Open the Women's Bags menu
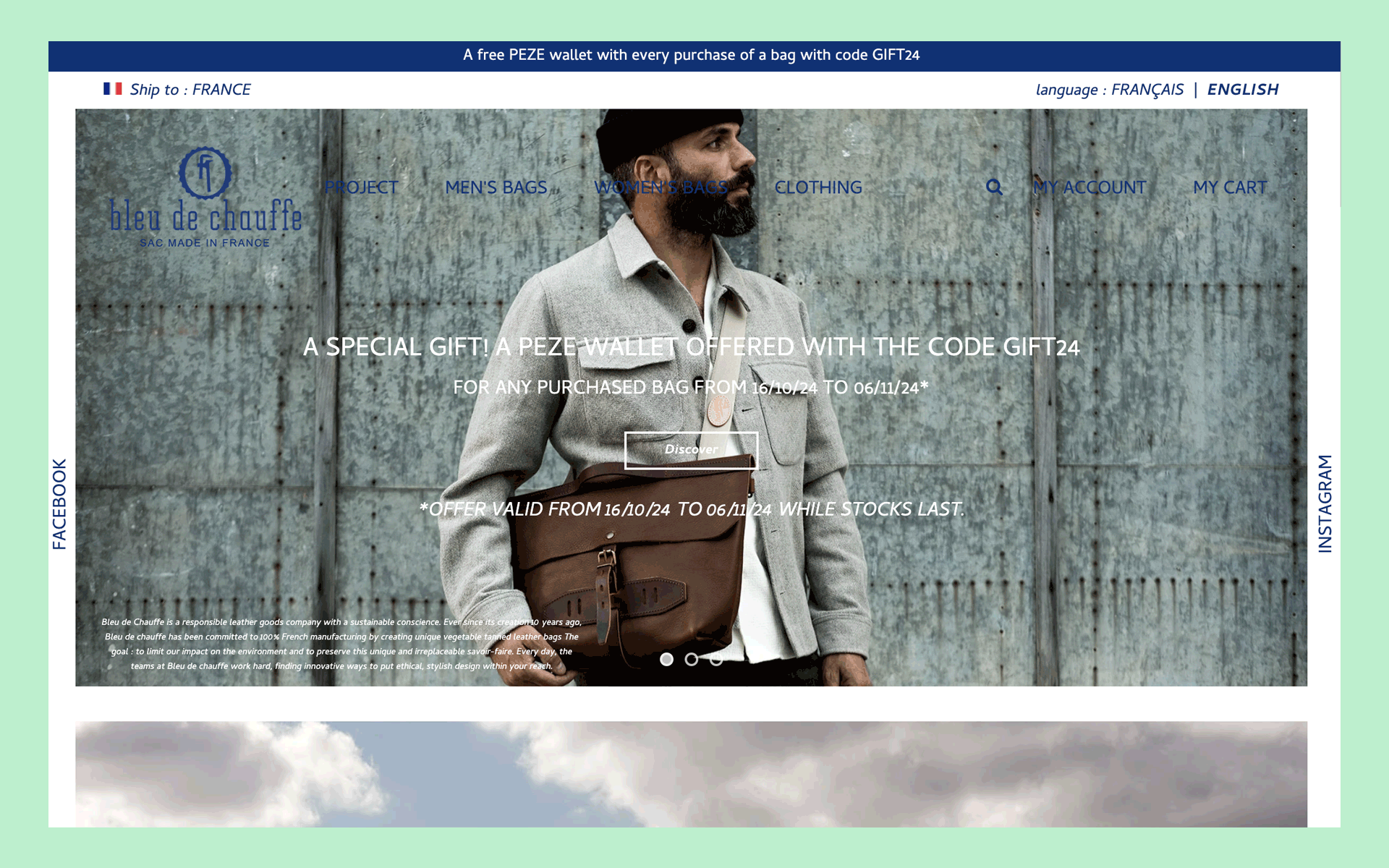 tap(660, 187)
